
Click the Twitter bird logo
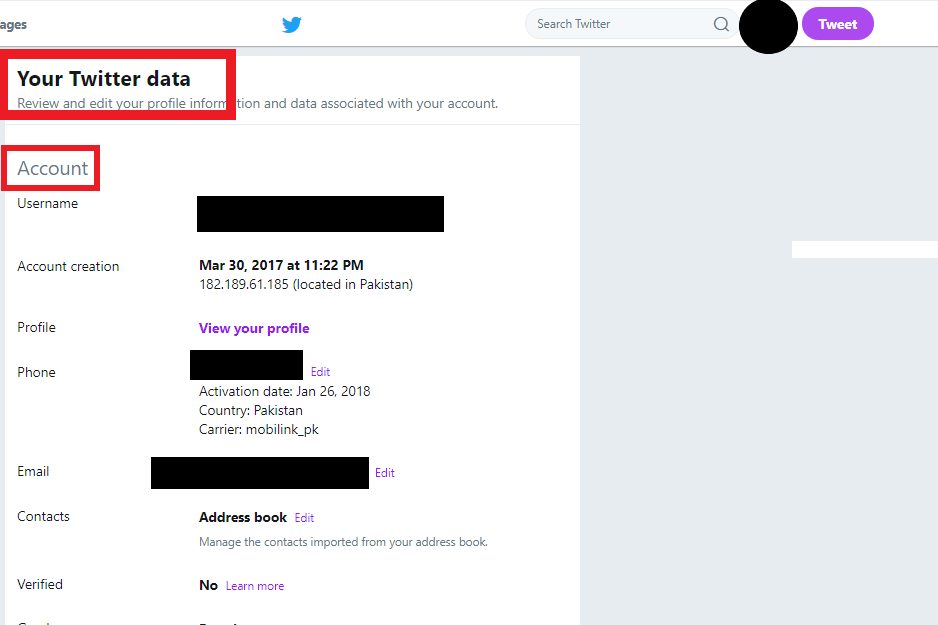click(292, 25)
